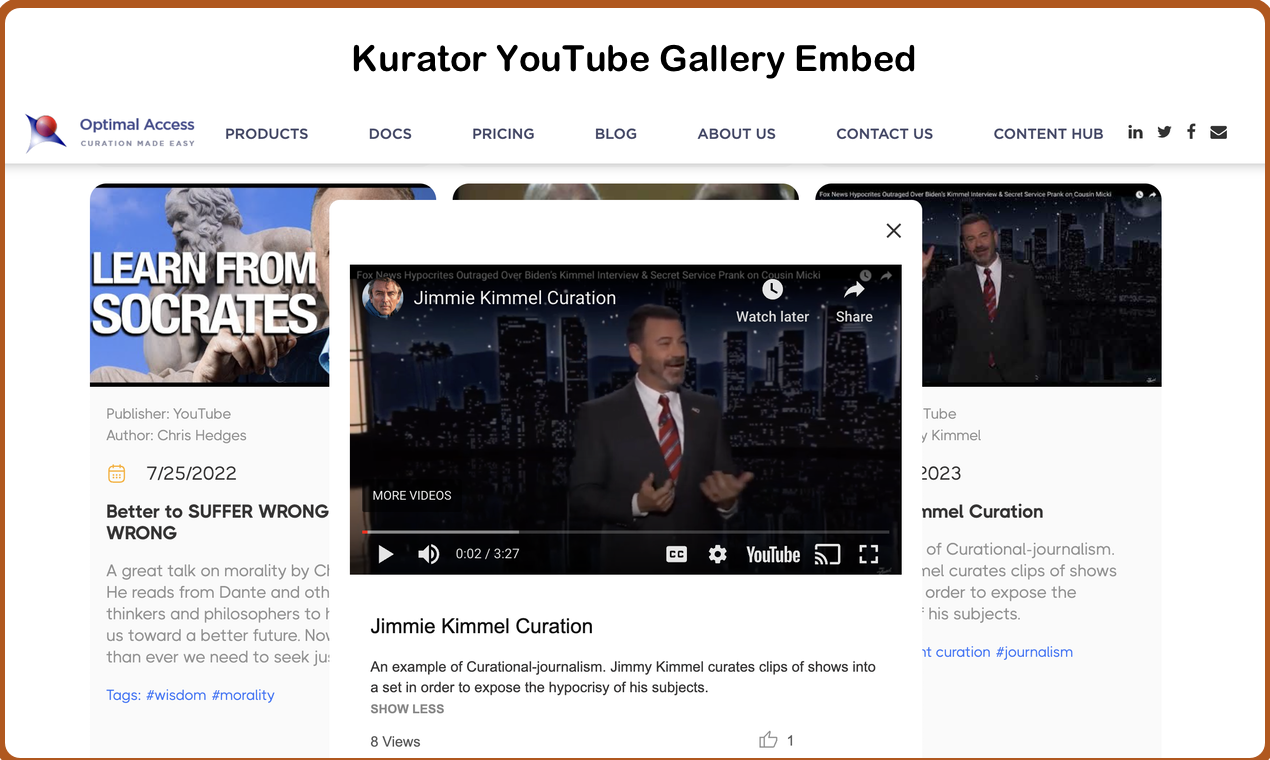Image resolution: width=1270 pixels, height=760 pixels.
Task: Seek on the video progress bar
Action: [625, 532]
